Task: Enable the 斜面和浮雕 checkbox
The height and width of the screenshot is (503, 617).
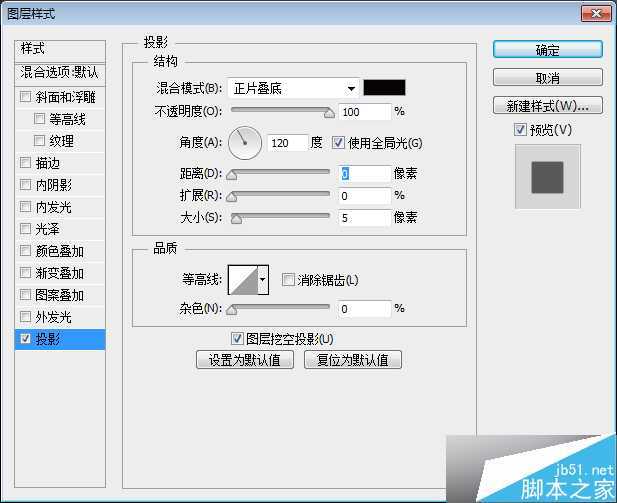Action: (x=26, y=96)
